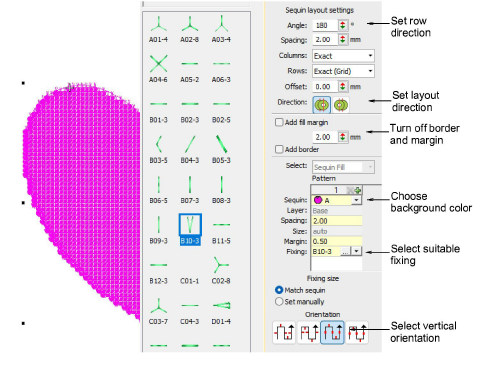The width and height of the screenshot is (483, 372).
Task: Open the Columns dropdown showing Exact
Action: (343, 56)
